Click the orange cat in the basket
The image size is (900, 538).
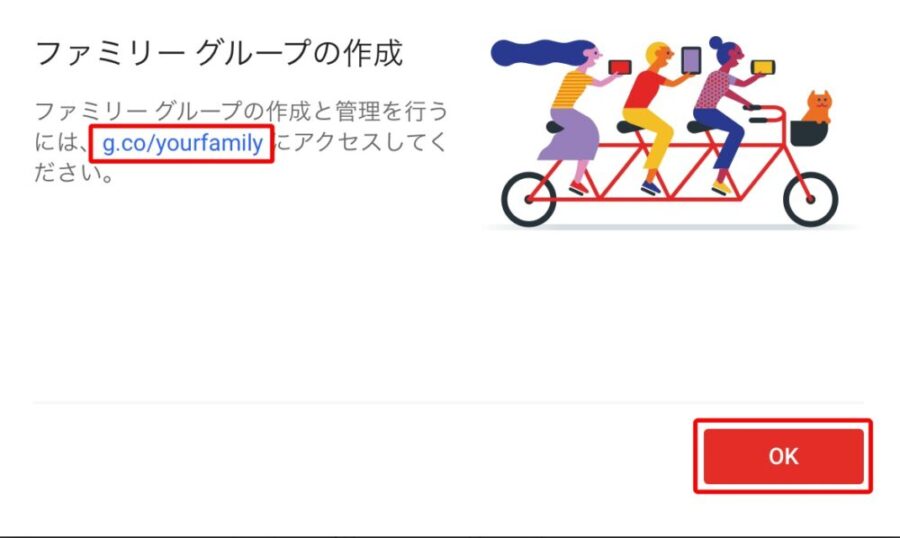[817, 107]
